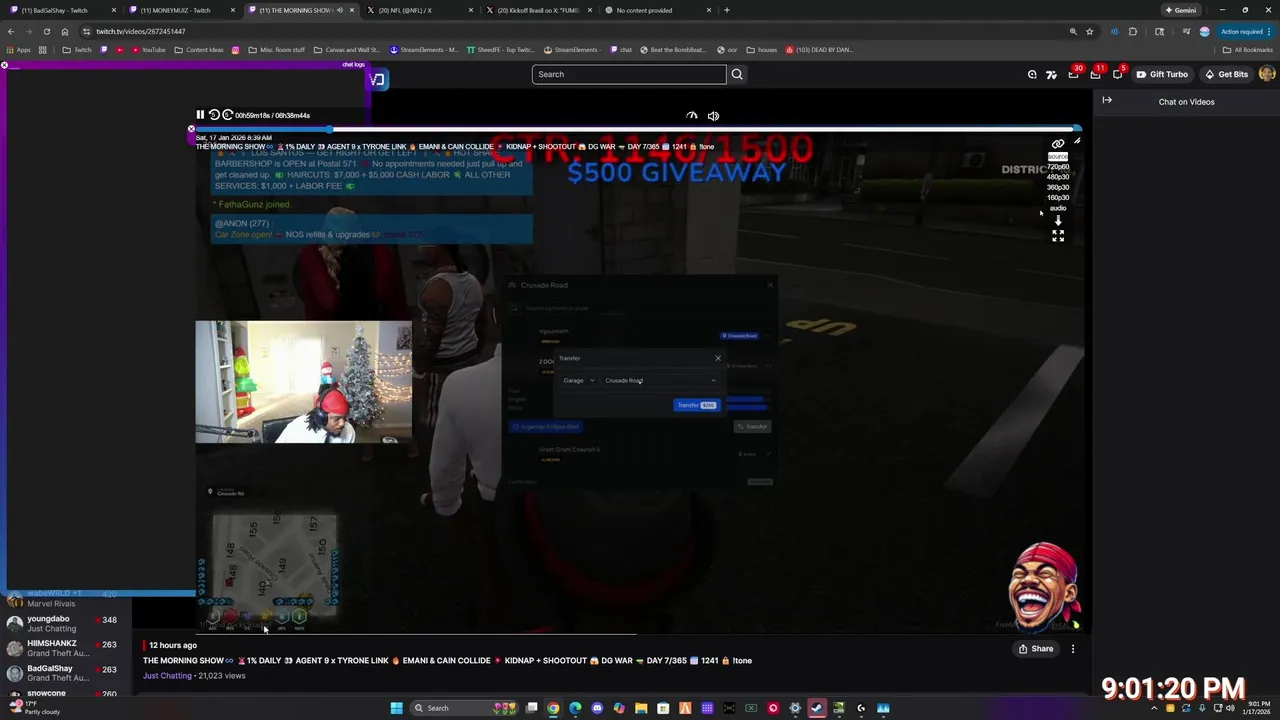
Task: Select source video quality
Action: click(x=1058, y=157)
